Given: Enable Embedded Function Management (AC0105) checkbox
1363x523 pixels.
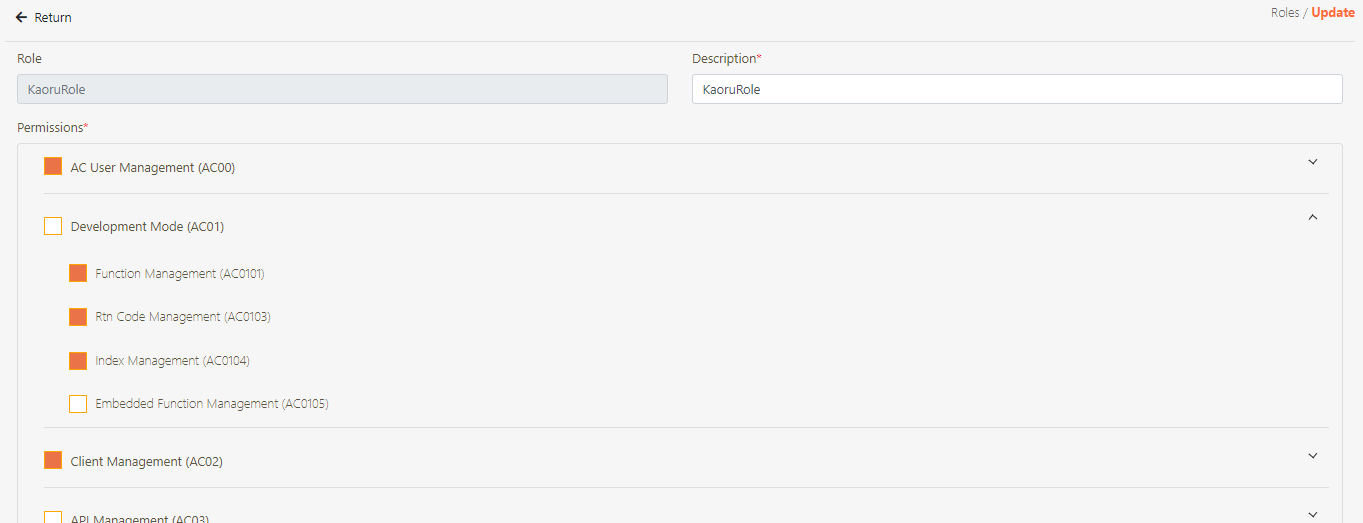Looking at the screenshot, I should [x=78, y=404].
